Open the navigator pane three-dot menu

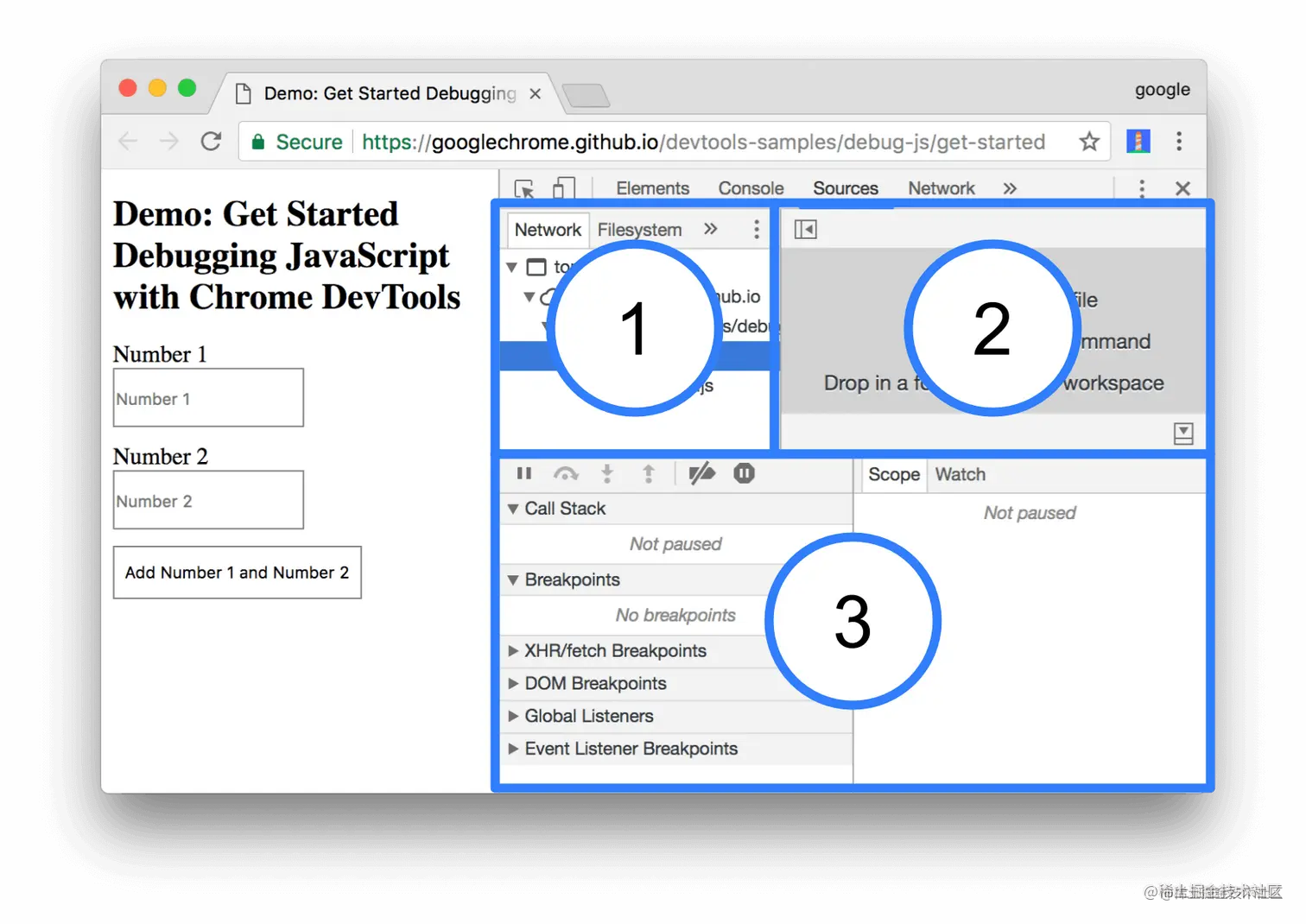click(x=757, y=229)
